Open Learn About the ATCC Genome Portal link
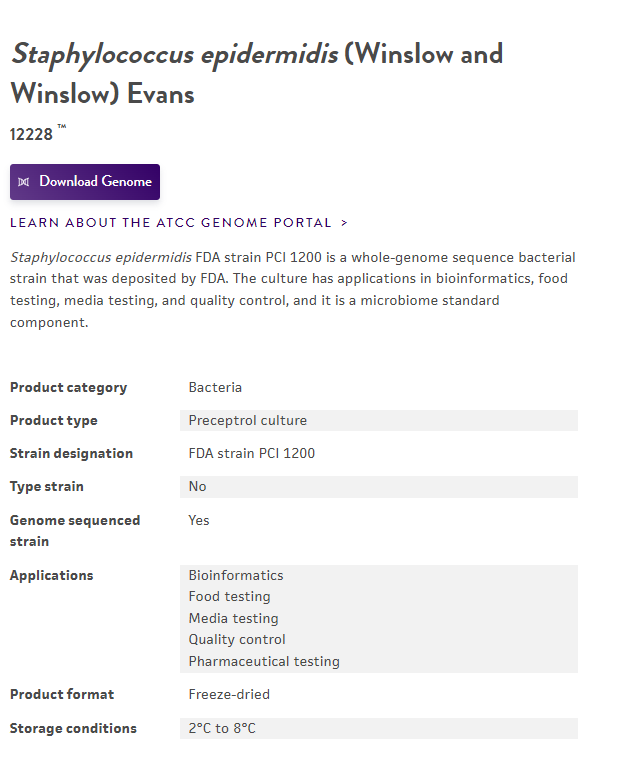The height and width of the screenshot is (771, 619). (171, 223)
